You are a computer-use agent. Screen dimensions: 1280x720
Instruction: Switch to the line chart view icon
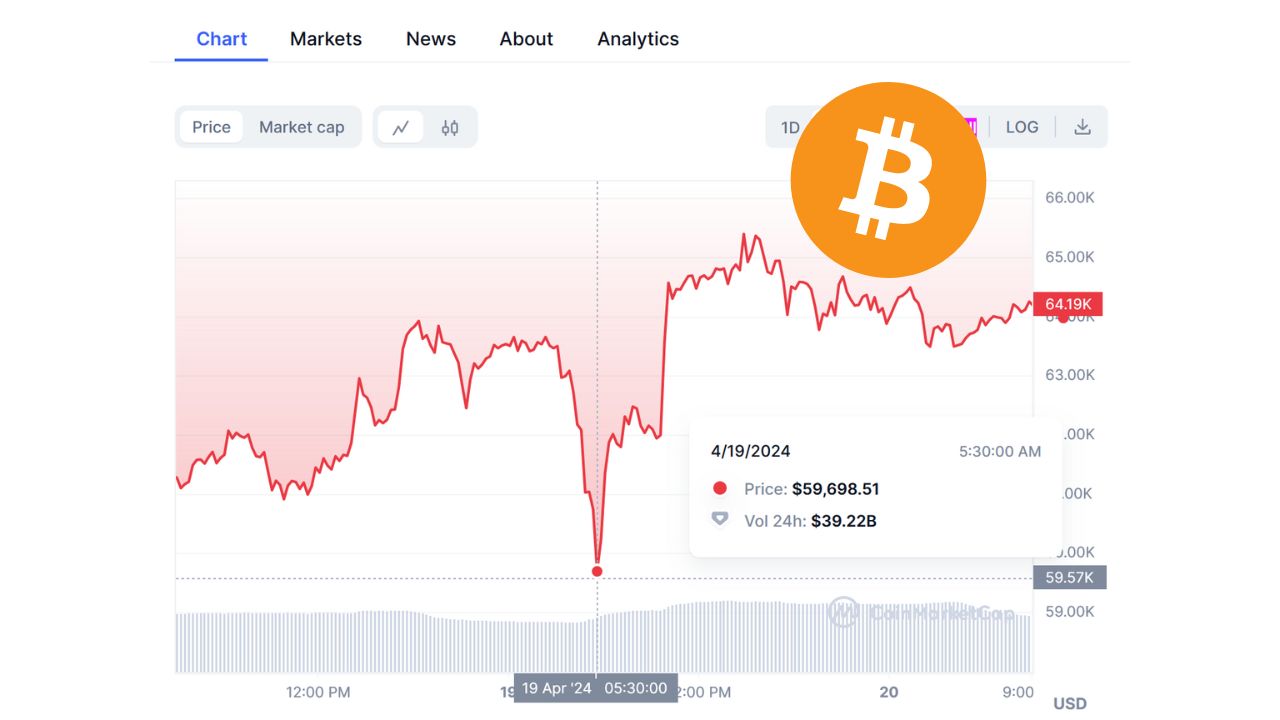pos(401,127)
